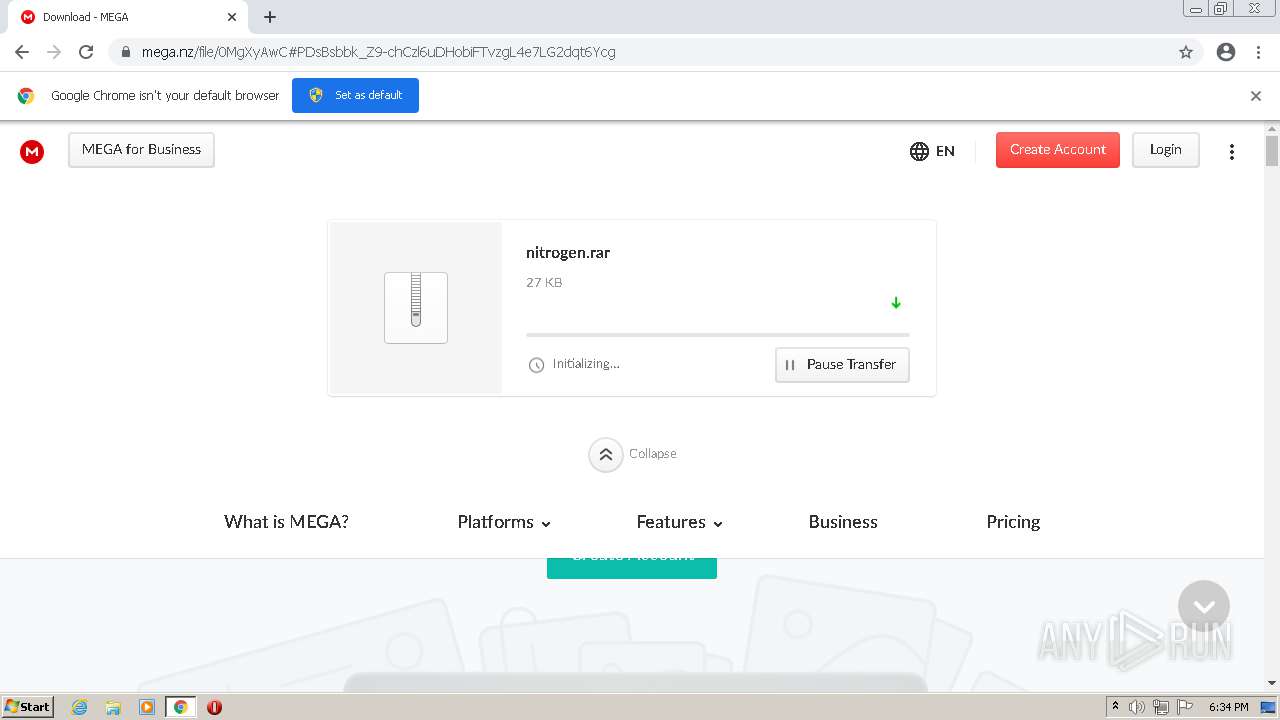Bookmark this page with star icon
This screenshot has width=1280, height=720.
pyautogui.click(x=1186, y=52)
